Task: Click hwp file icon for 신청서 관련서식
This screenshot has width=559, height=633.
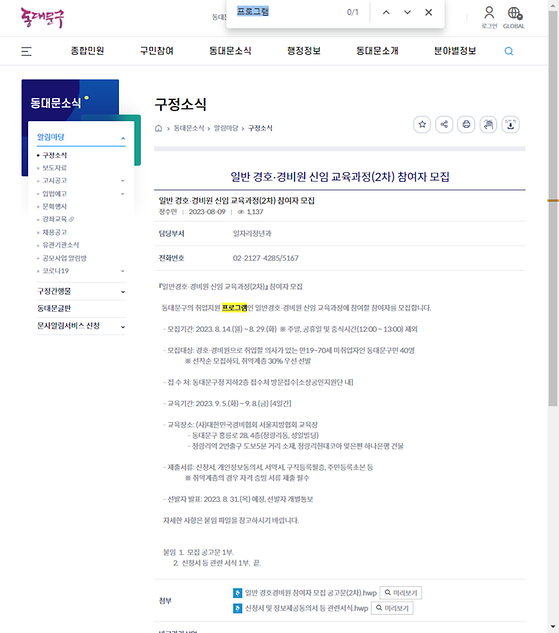Action: [x=238, y=608]
